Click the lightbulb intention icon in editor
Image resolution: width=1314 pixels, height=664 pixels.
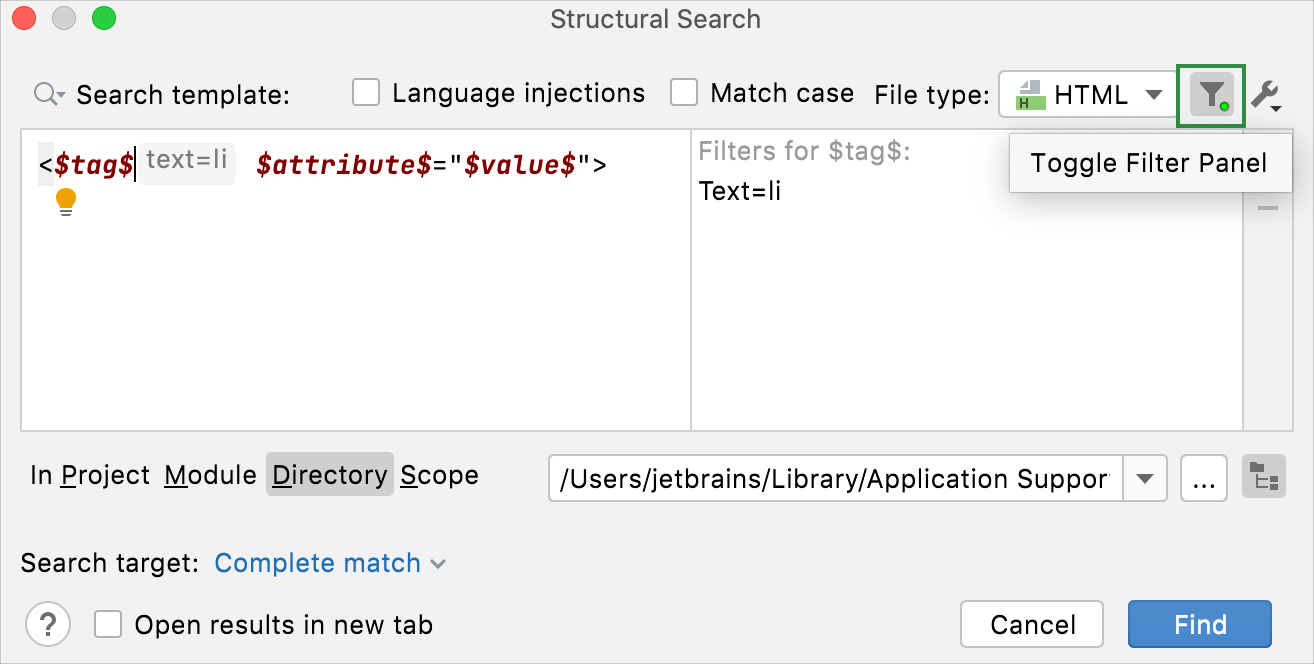[x=65, y=202]
